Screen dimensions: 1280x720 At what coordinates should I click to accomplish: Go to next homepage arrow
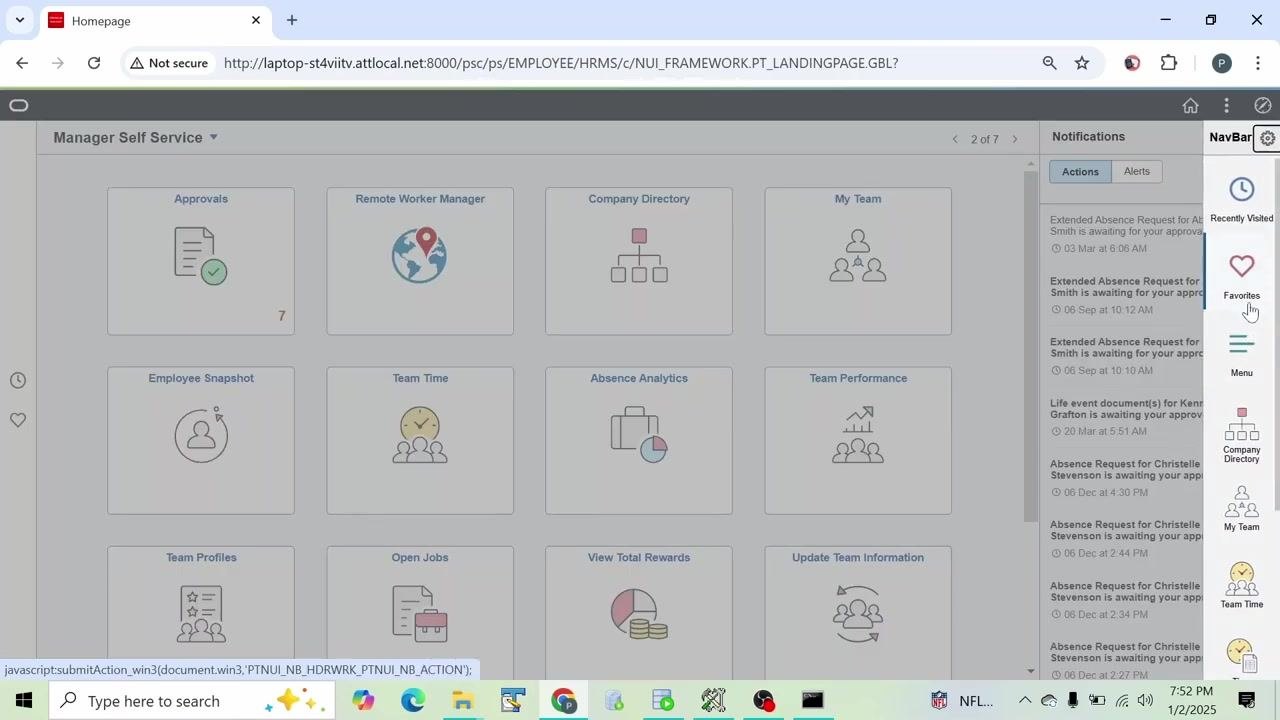(1015, 139)
